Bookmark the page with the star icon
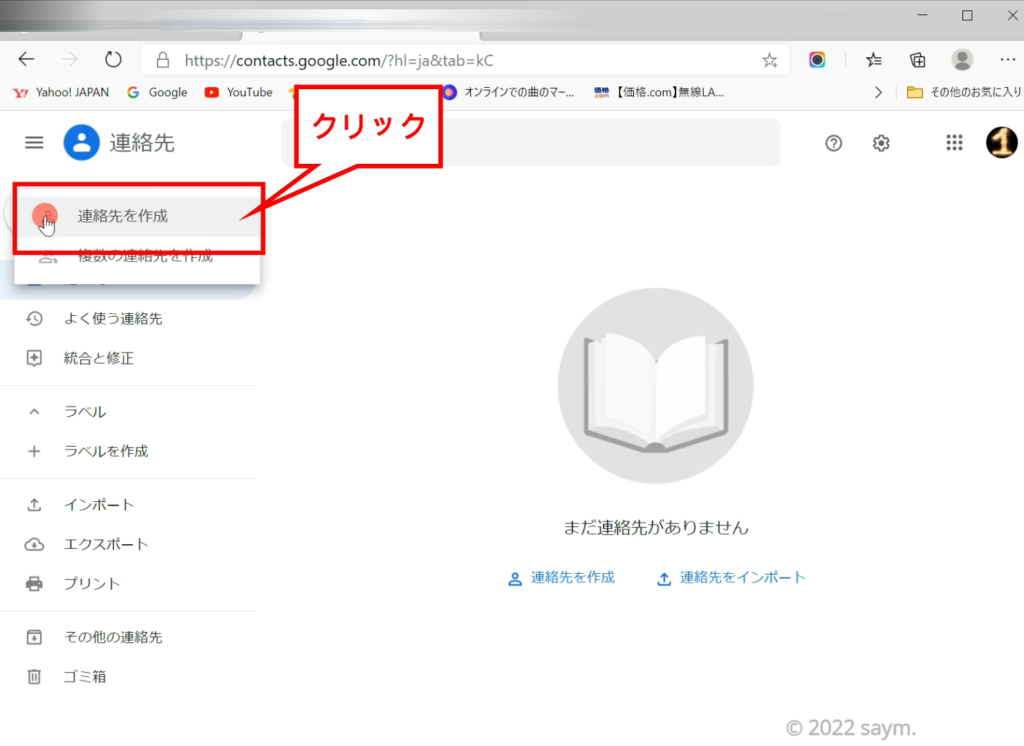This screenshot has width=1024, height=746. (769, 60)
